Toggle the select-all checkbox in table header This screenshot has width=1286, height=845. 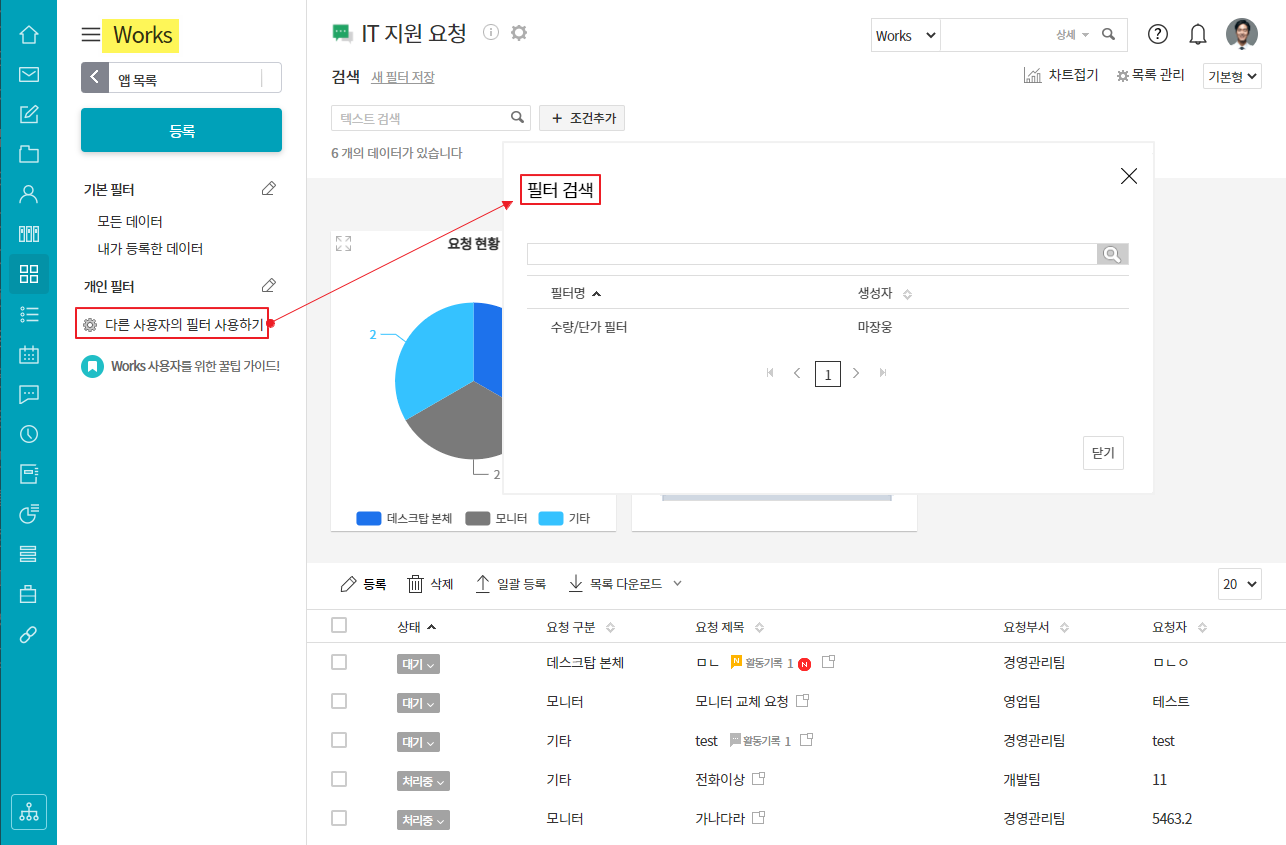pyautogui.click(x=339, y=625)
